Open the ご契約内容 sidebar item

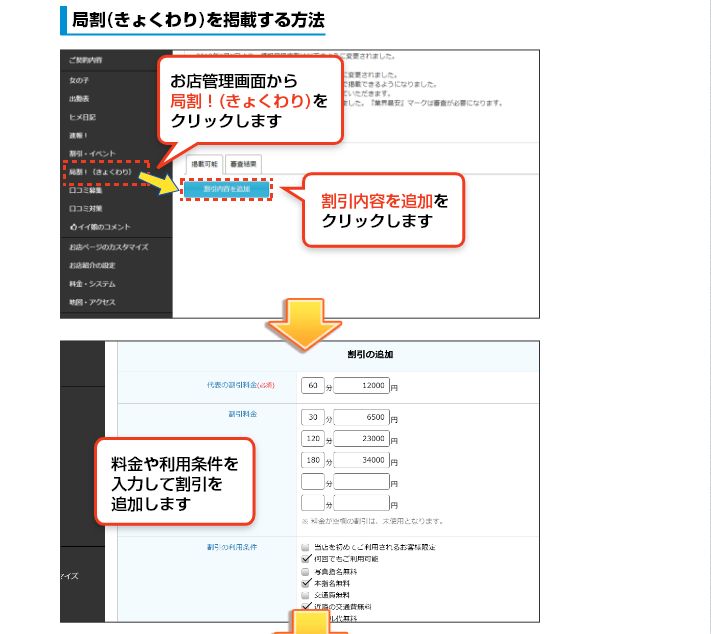(86, 60)
